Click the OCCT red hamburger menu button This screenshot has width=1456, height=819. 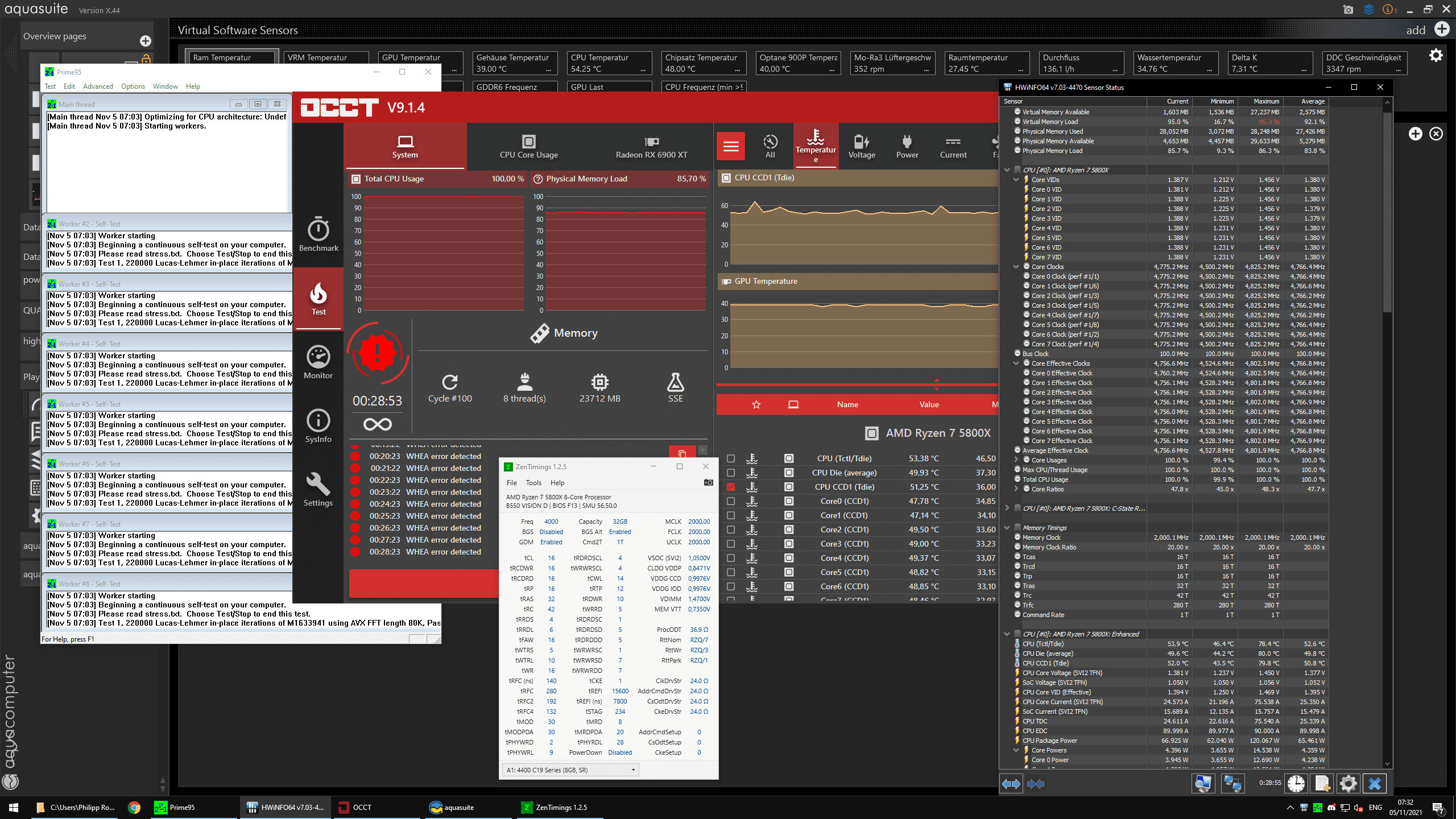(x=731, y=147)
